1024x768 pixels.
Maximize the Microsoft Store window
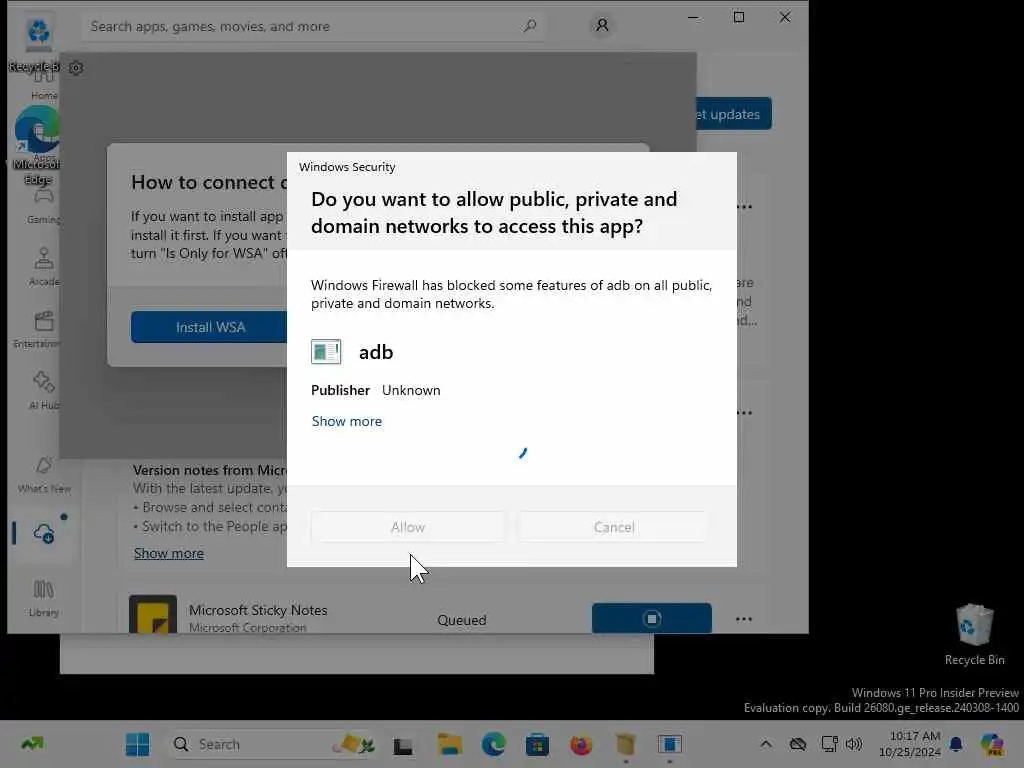(739, 17)
